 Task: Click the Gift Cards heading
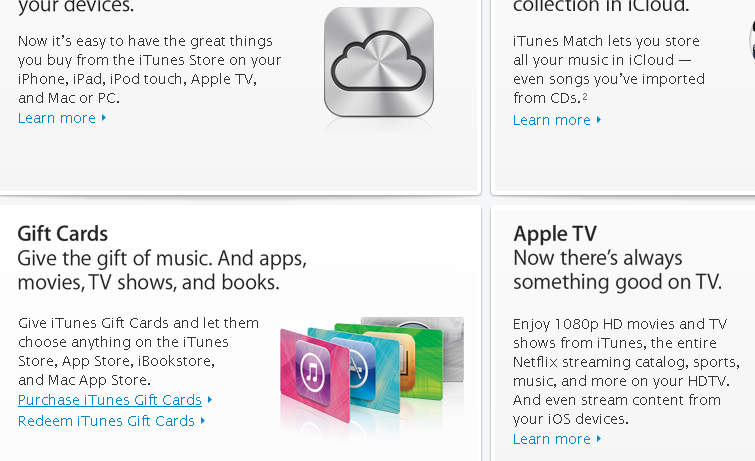63,234
